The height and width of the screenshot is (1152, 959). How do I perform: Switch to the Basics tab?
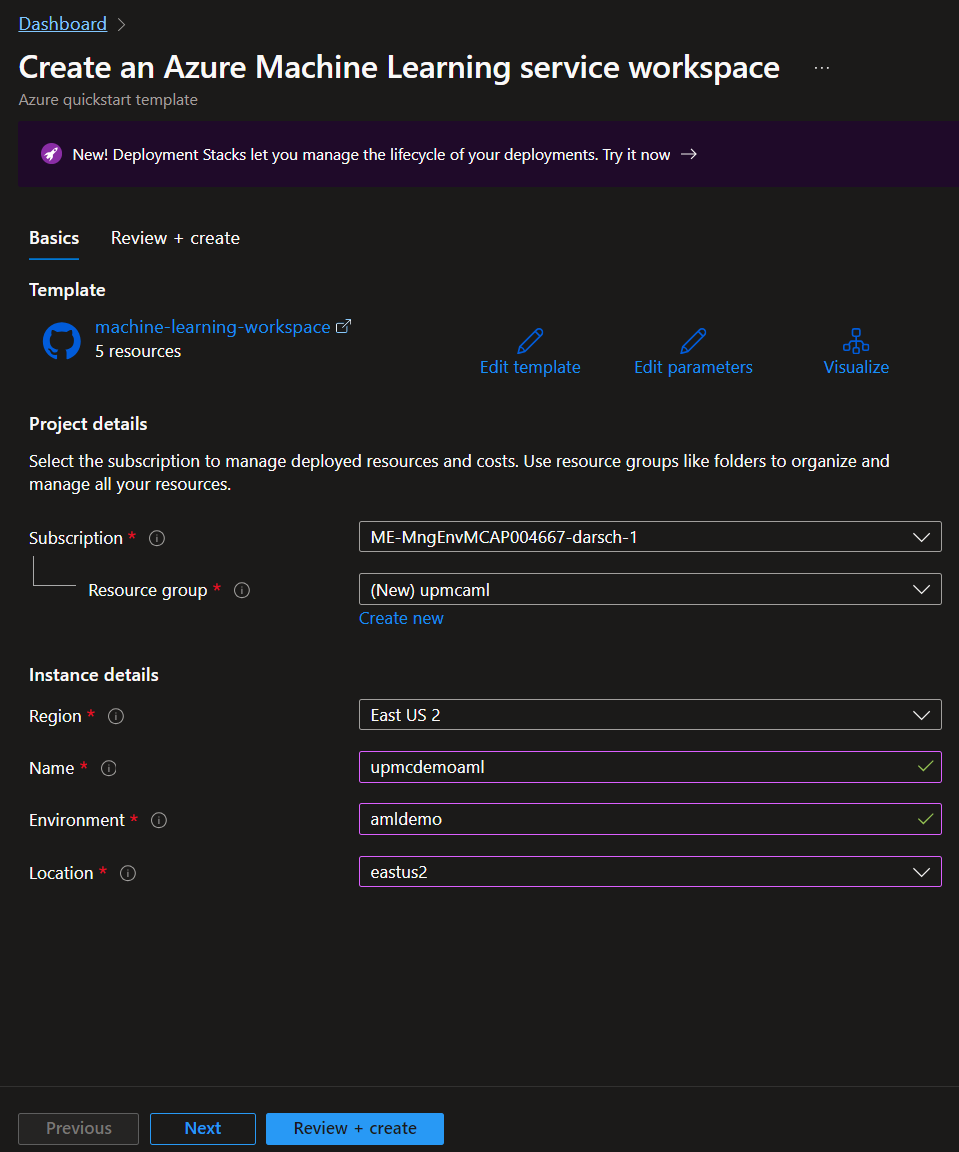click(x=54, y=238)
